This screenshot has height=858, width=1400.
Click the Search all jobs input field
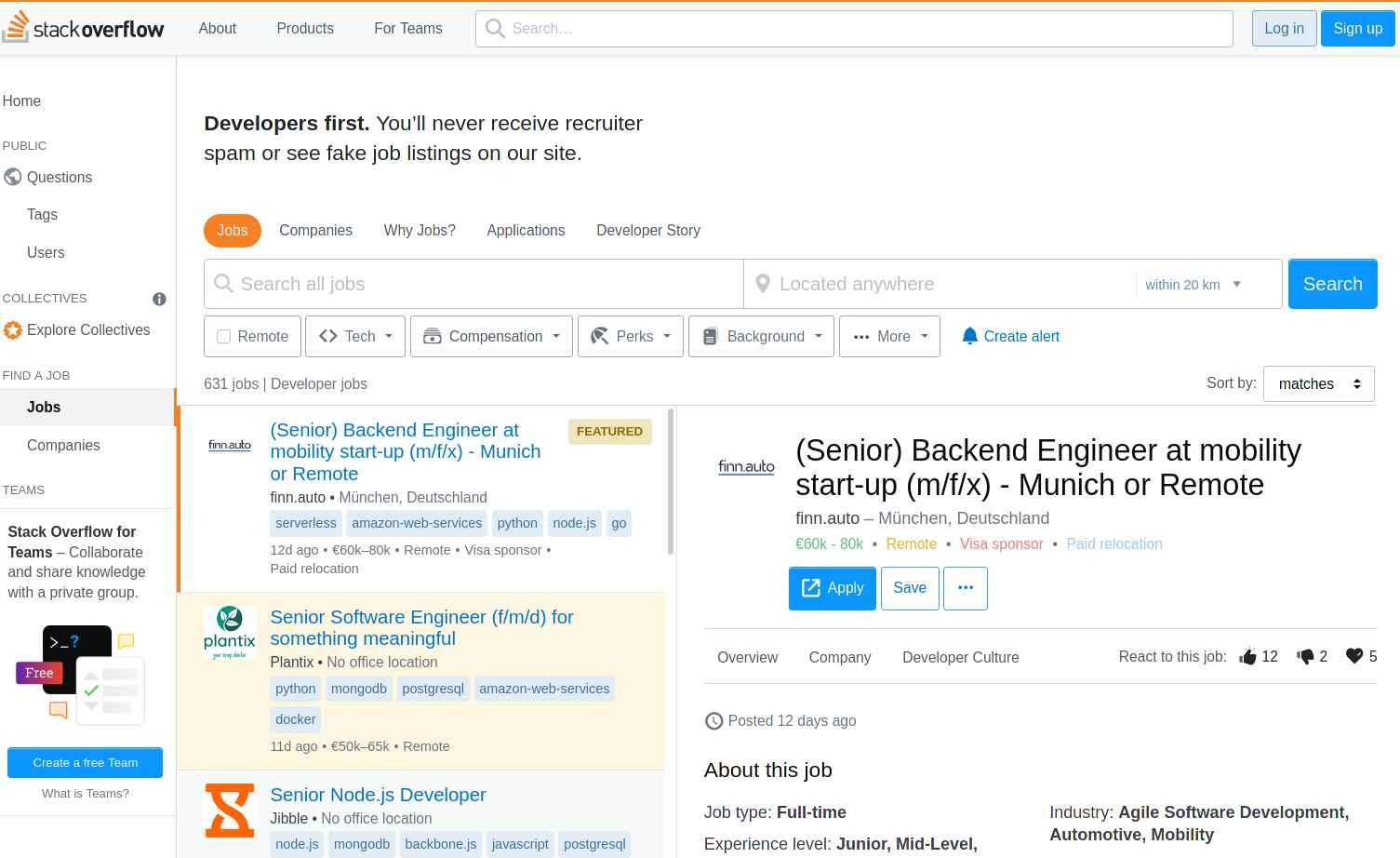pos(473,284)
